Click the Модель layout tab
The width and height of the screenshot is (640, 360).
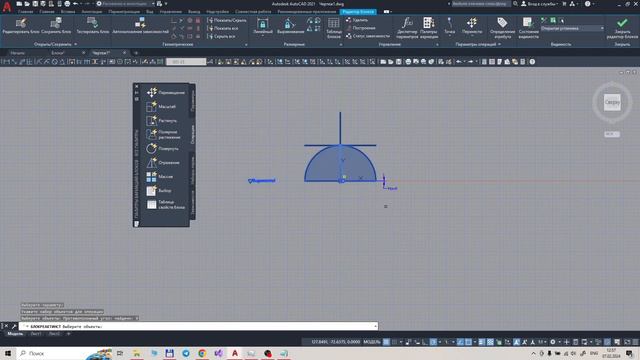(15, 334)
